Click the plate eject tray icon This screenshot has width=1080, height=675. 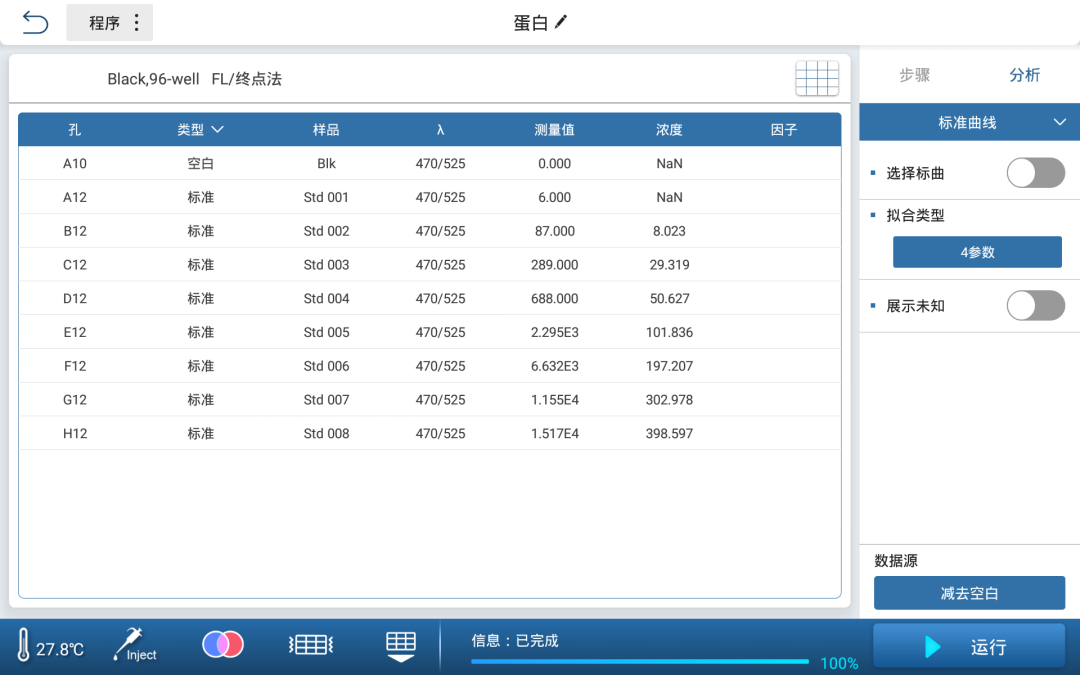[400, 646]
